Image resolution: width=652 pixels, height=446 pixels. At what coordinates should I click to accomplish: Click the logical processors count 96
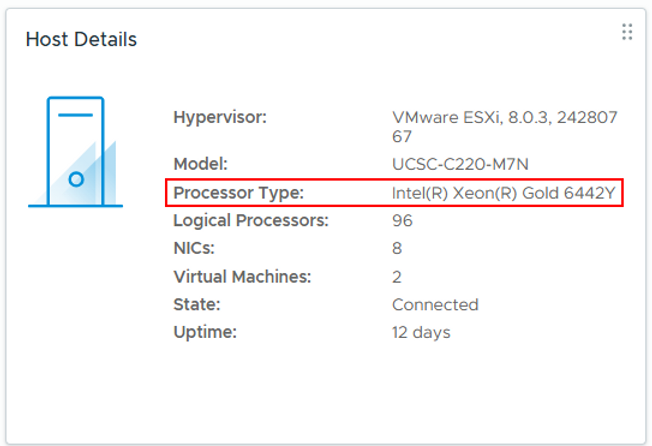[403, 220]
